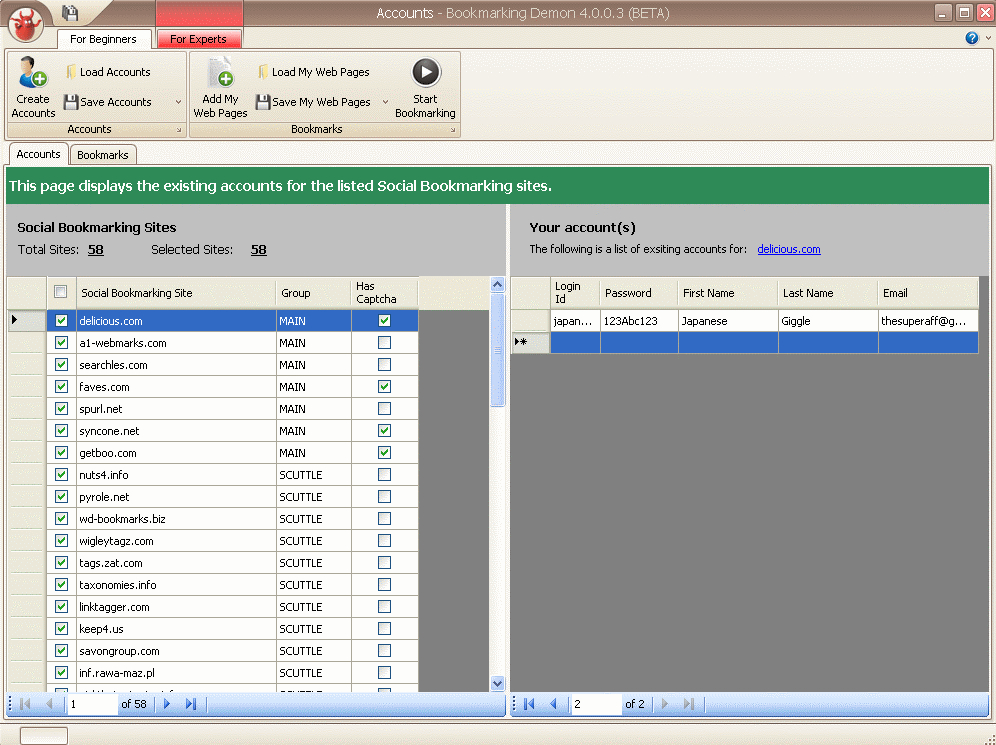Click the sites list scroll down arrow

pos(498,683)
